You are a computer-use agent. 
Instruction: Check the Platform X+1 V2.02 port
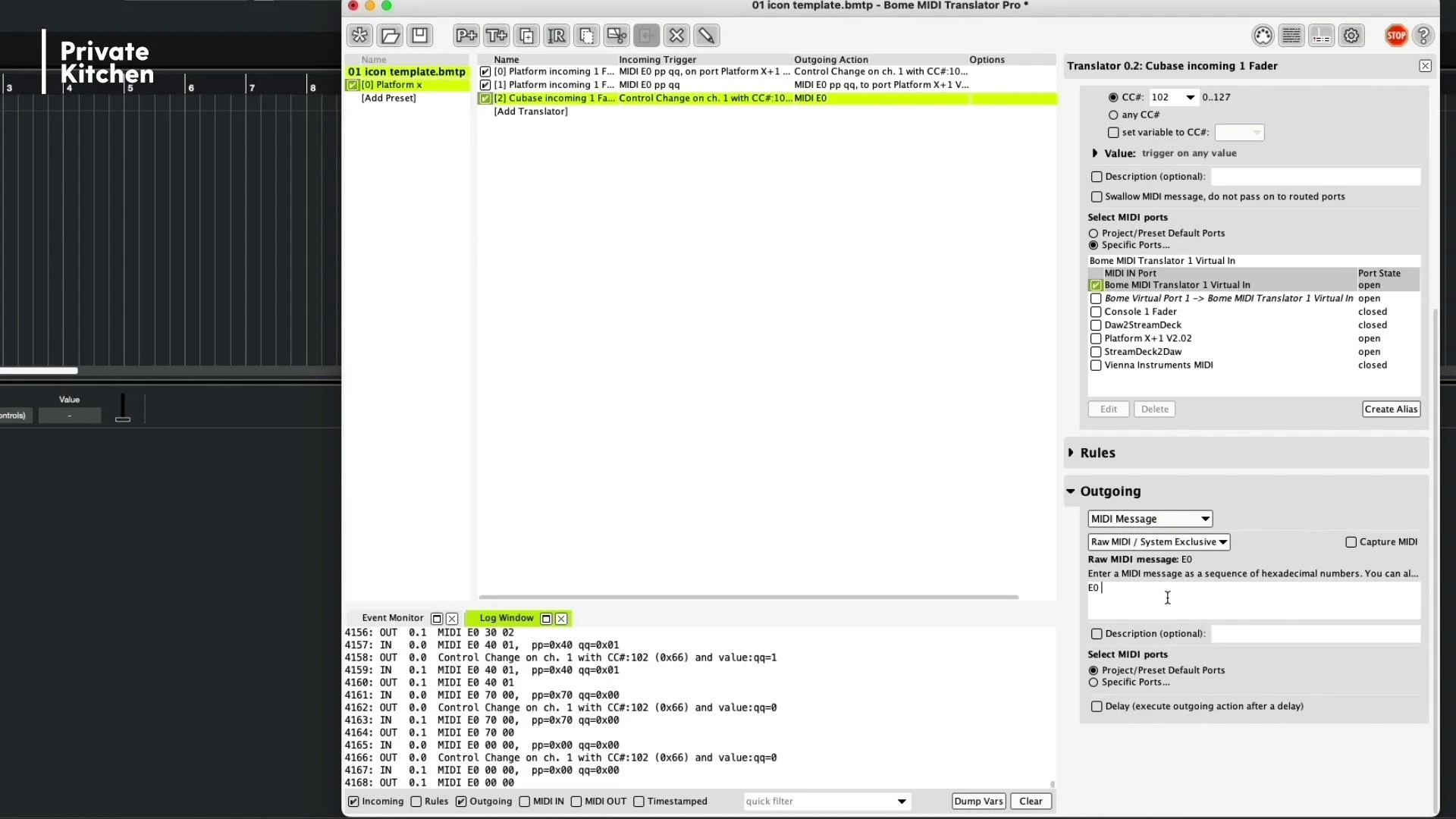(x=1096, y=339)
